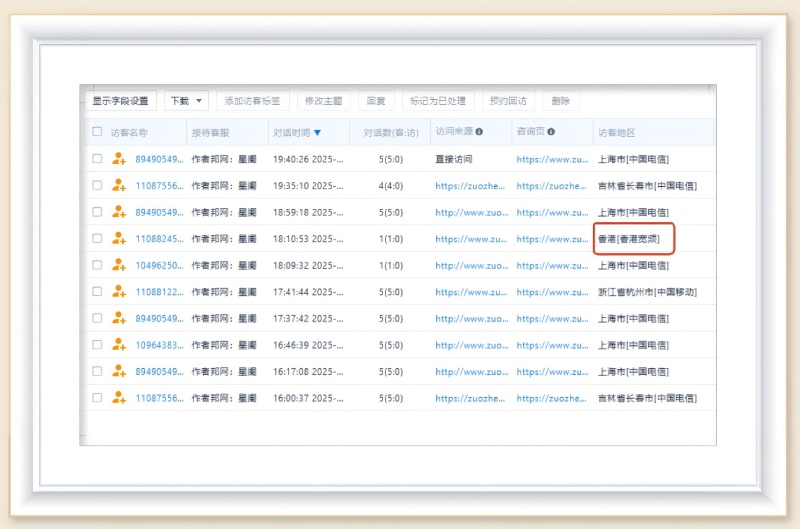Toggle sort arrow on 对话时间 column
This screenshot has height=529, width=800.
[x=317, y=133]
